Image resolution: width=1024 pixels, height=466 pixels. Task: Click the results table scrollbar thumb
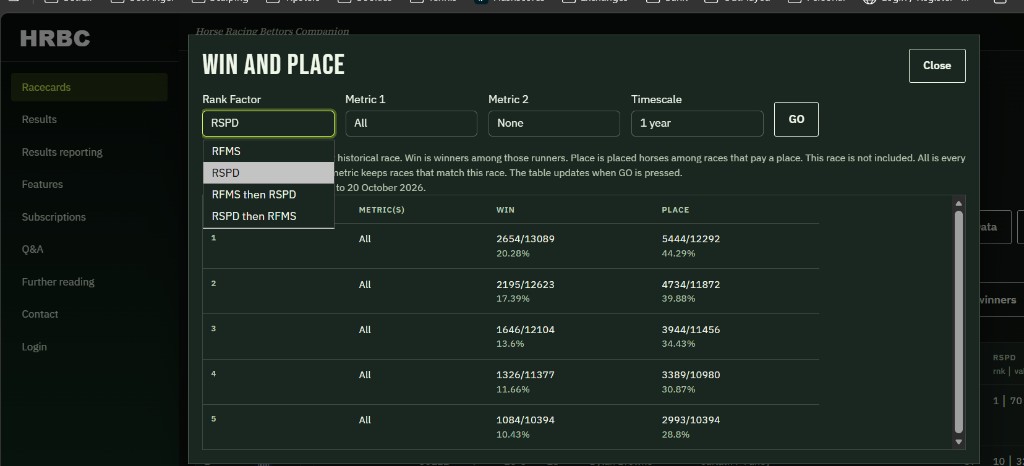(959, 322)
